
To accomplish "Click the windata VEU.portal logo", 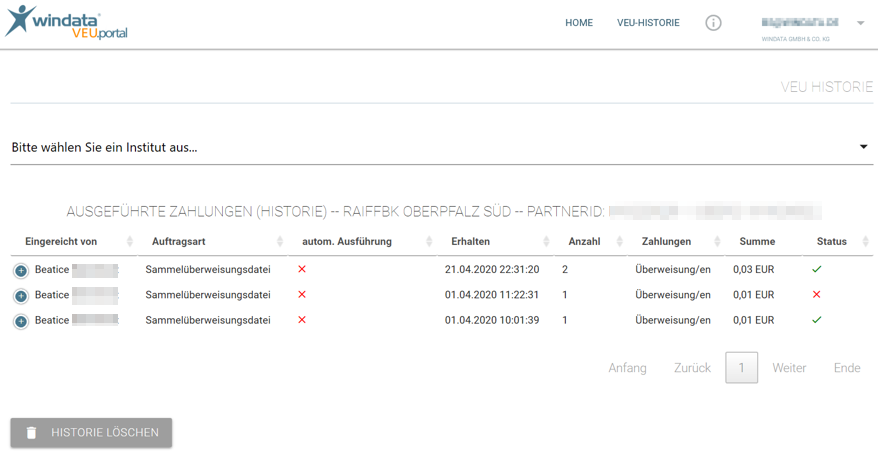I will [x=67, y=22].
